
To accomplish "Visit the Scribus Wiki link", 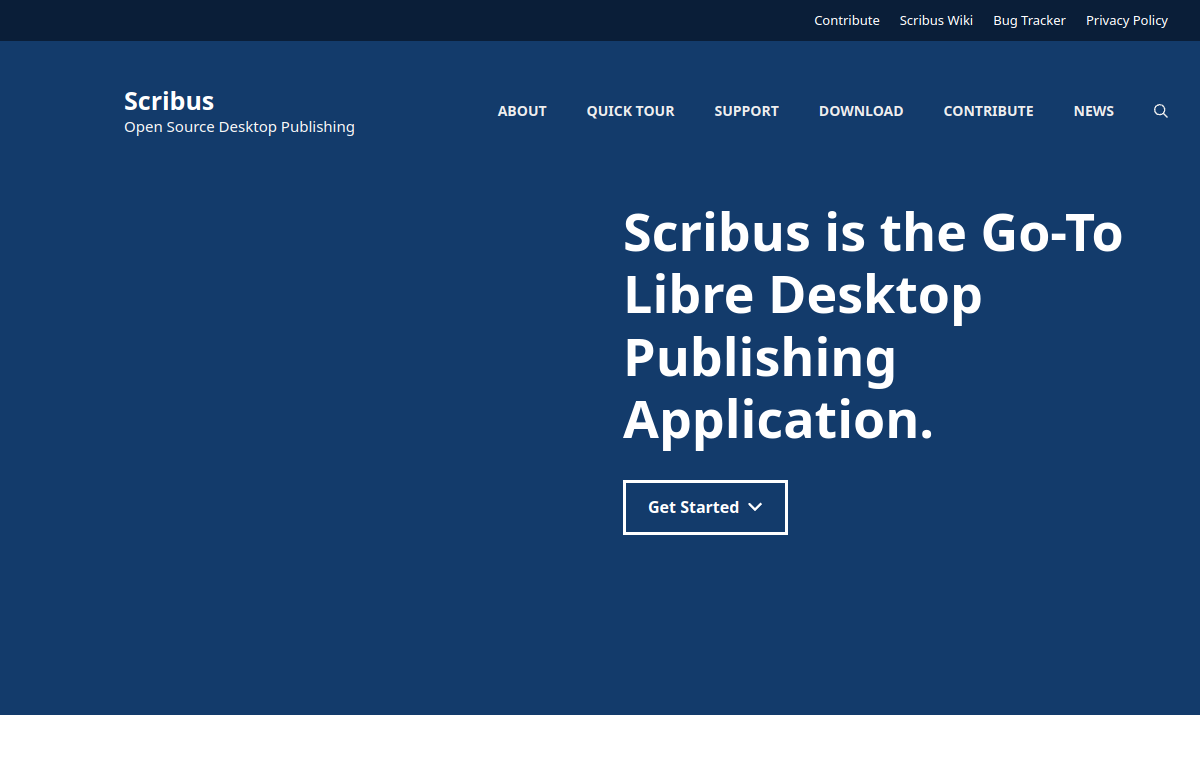I will (x=936, y=20).
